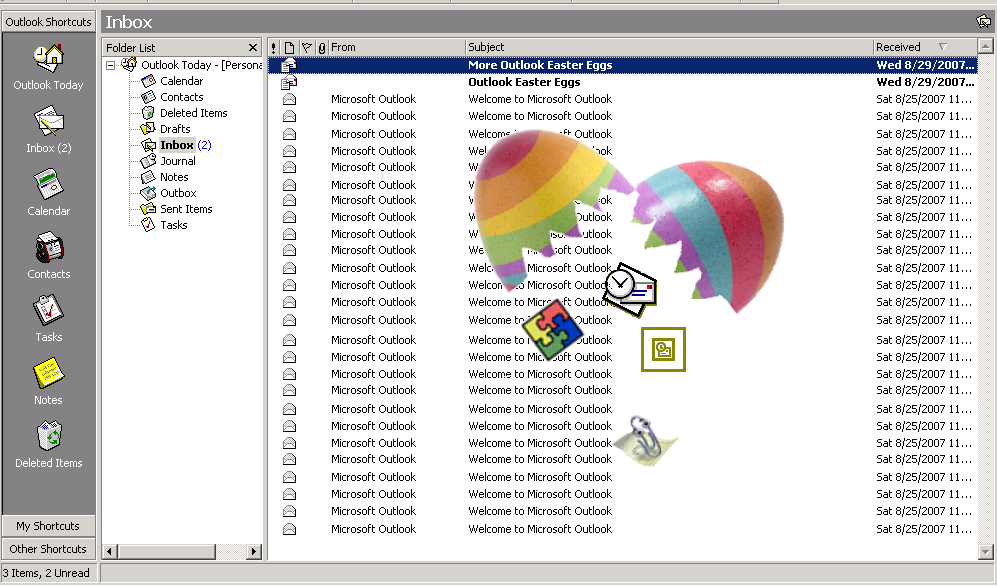Sort by Attachment paperclip column

[x=322, y=48]
